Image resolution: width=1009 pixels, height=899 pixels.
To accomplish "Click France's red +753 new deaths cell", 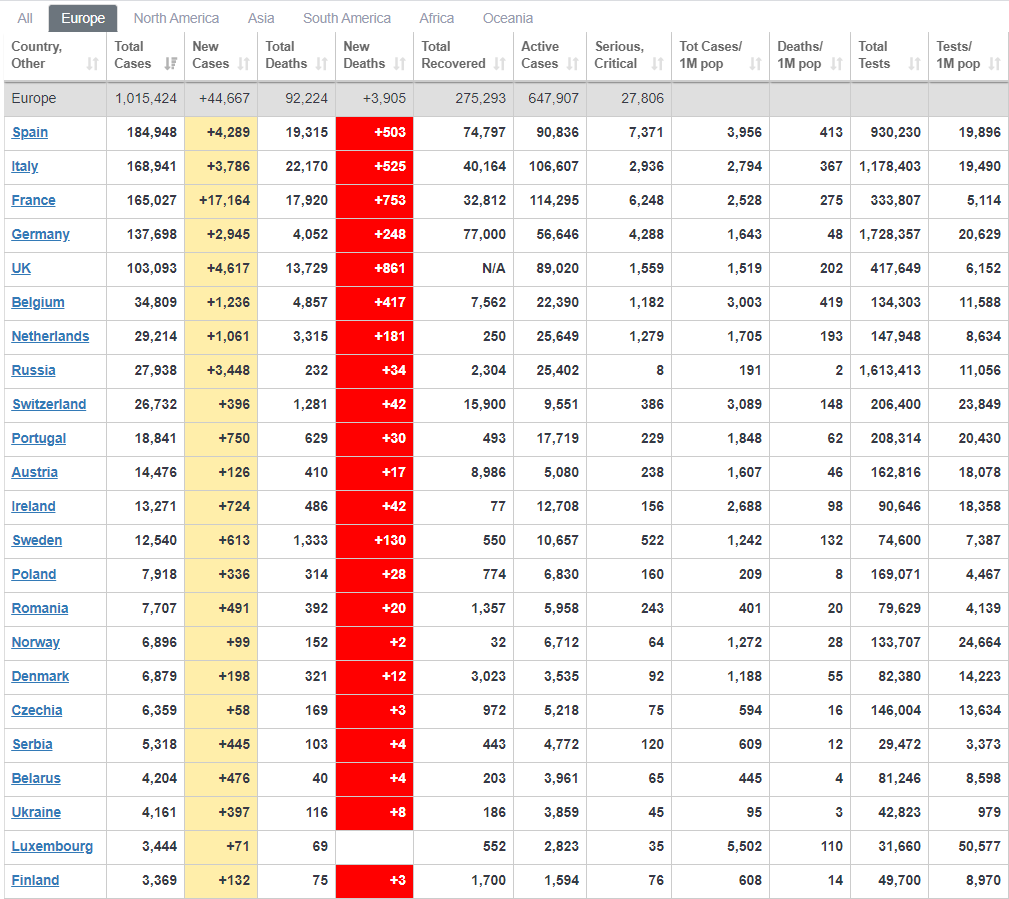I will point(374,201).
